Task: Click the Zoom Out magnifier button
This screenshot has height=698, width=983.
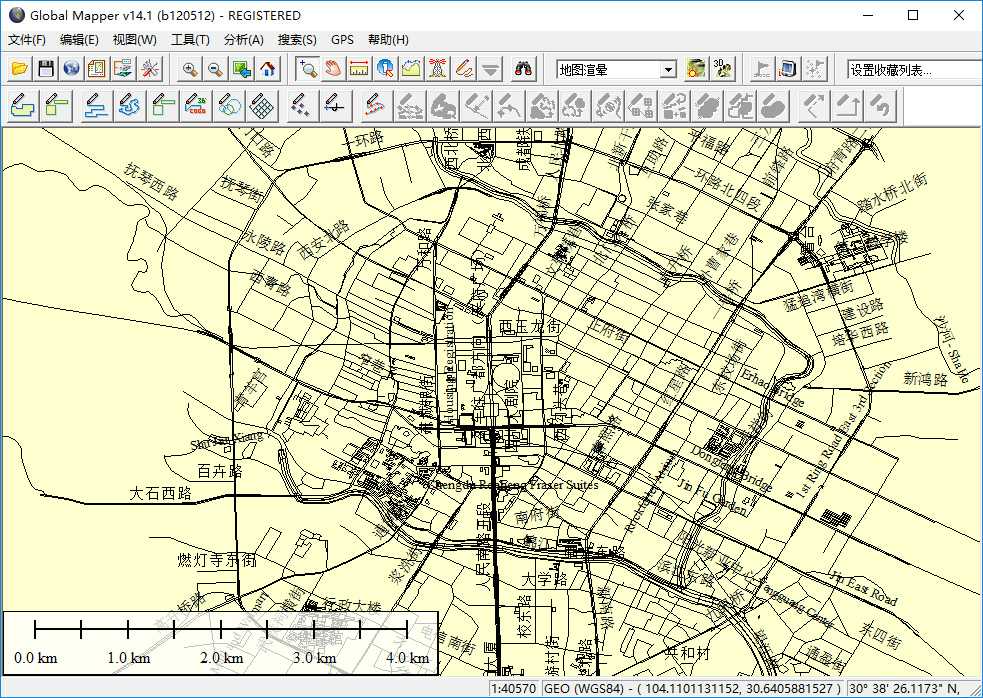Action: (x=215, y=69)
